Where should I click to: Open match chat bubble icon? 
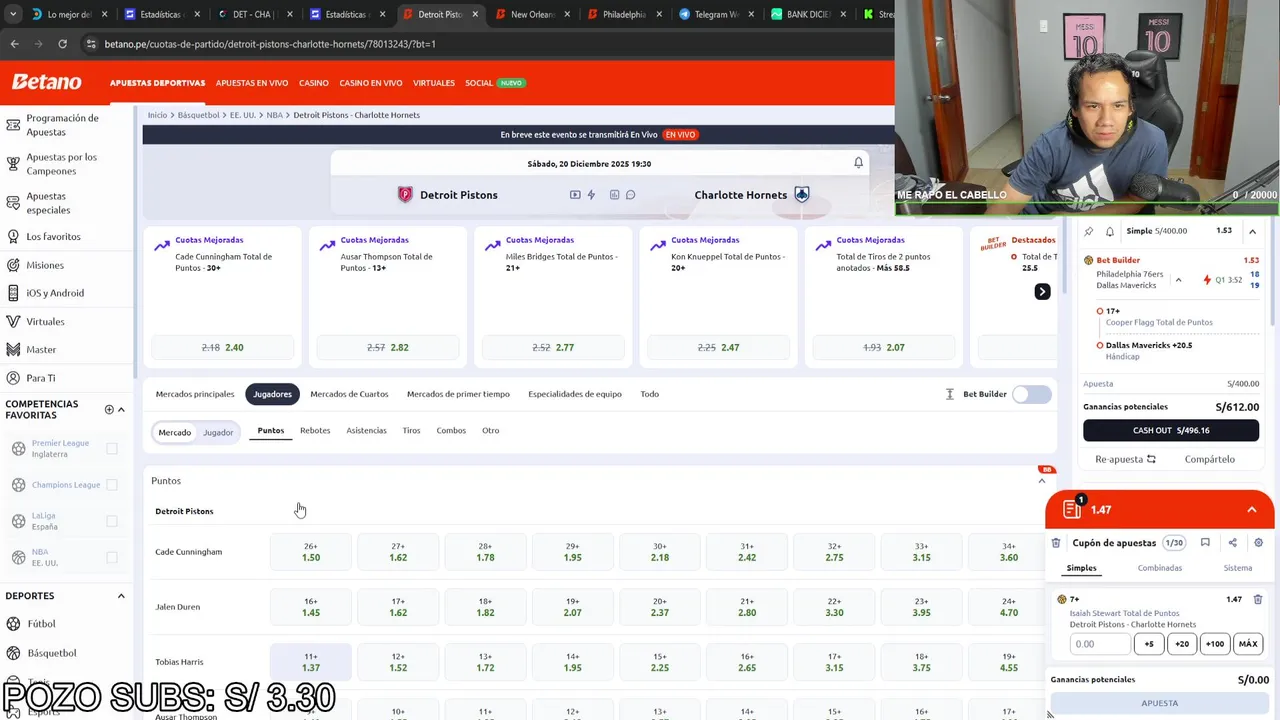(630, 195)
